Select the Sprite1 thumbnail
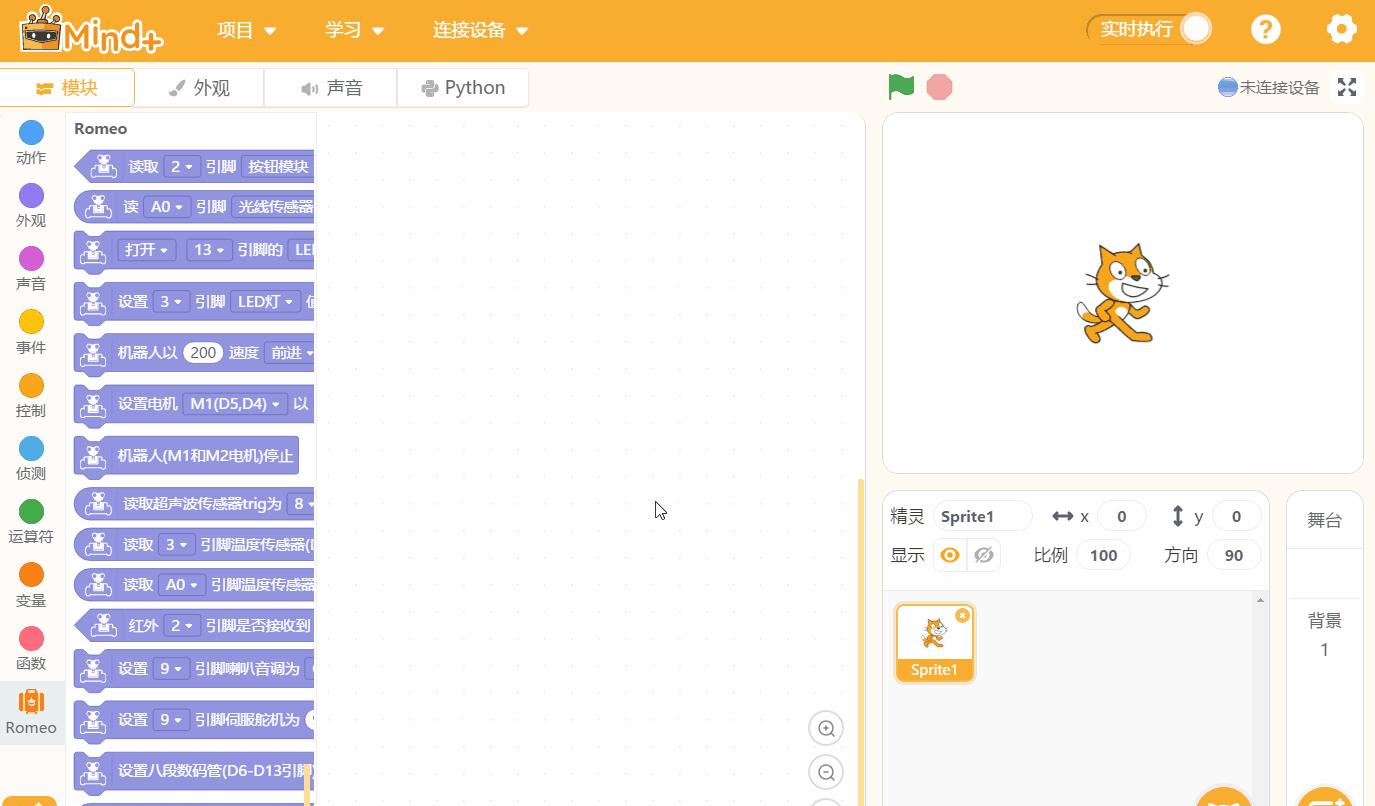 [934, 642]
